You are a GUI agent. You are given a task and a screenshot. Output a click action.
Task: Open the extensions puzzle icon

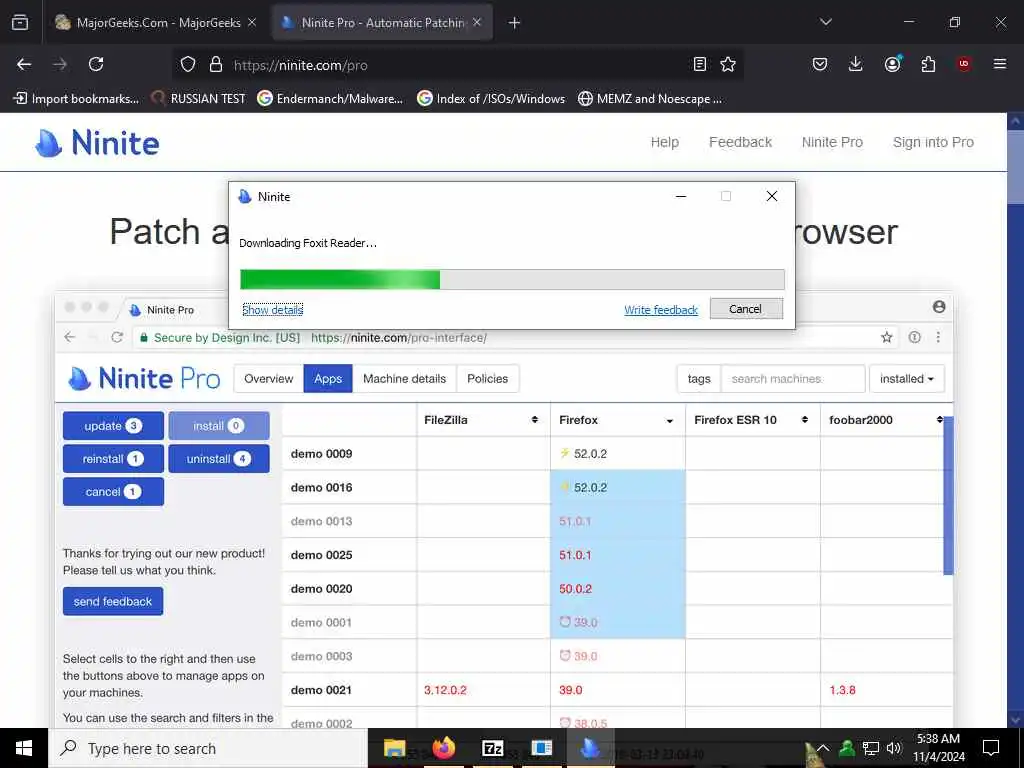pos(928,64)
